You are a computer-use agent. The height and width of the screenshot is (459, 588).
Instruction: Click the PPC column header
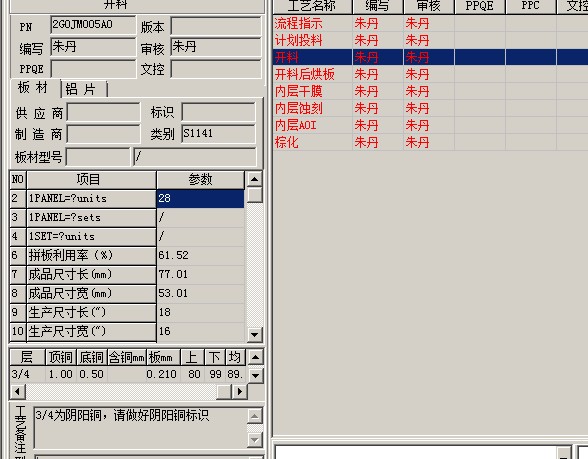coord(531,6)
